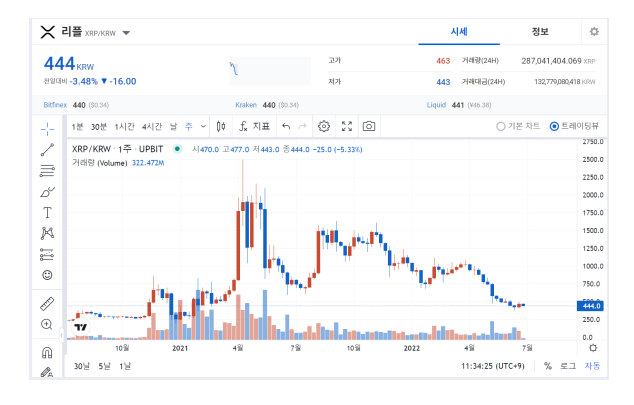
Task: Click the 444.0 current price label
Action: 590,306
